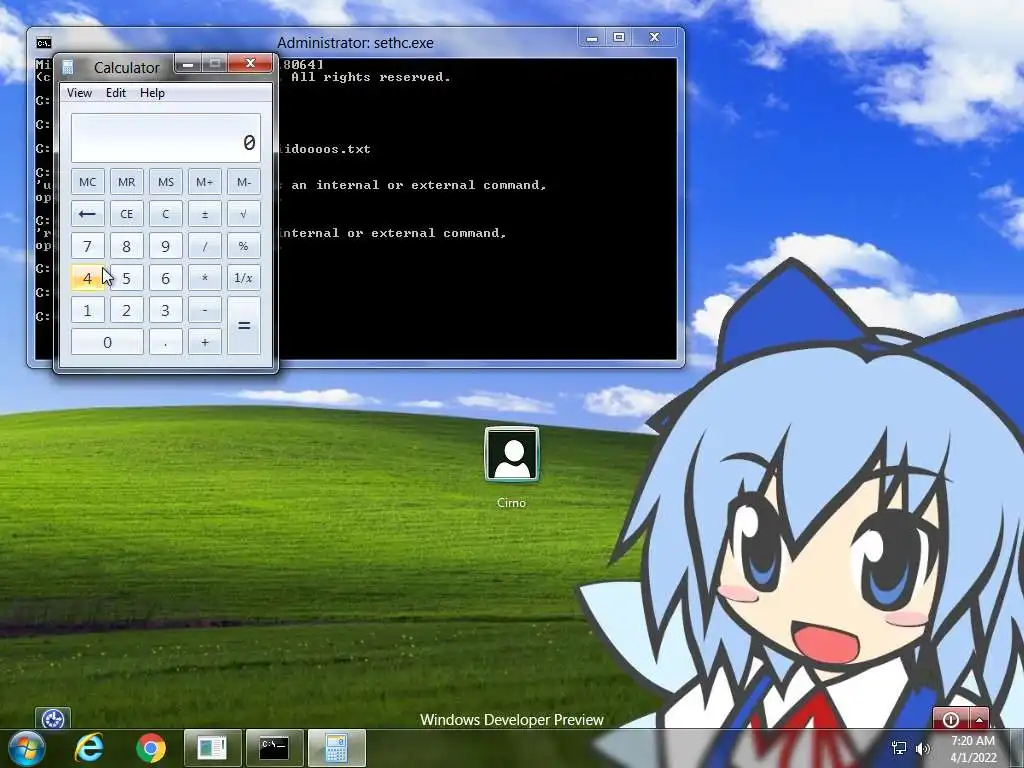Switch to the Command Prompt taskbar button
Image resolution: width=1024 pixels, height=768 pixels.
(x=274, y=748)
